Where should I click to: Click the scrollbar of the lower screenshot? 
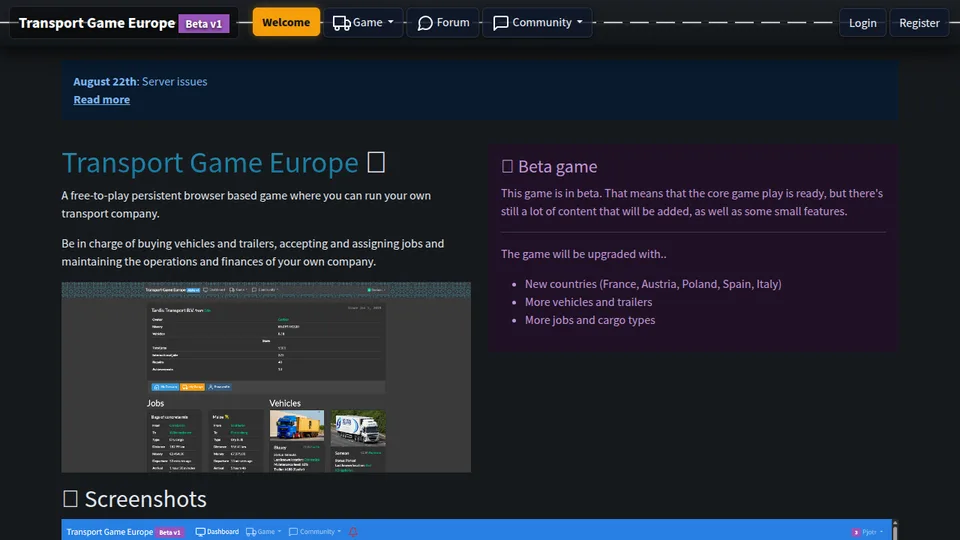click(894, 530)
